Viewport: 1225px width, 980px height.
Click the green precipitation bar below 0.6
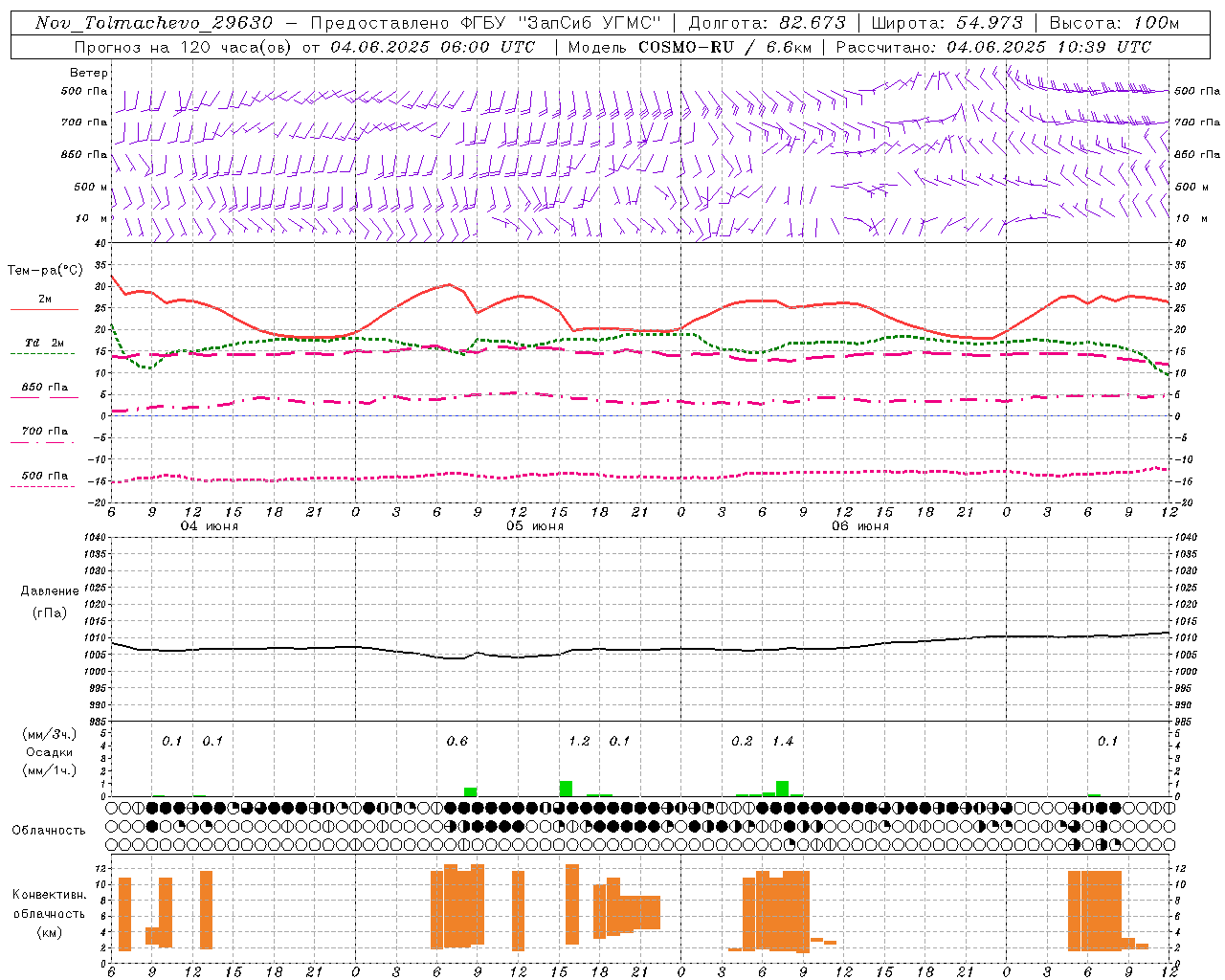click(470, 792)
